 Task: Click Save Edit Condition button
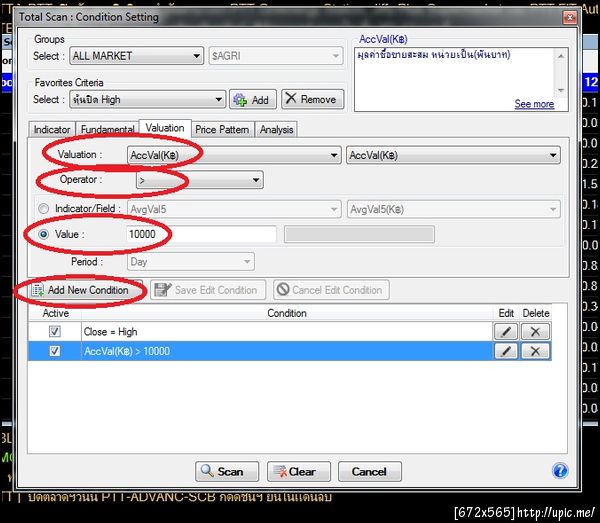coord(208,290)
